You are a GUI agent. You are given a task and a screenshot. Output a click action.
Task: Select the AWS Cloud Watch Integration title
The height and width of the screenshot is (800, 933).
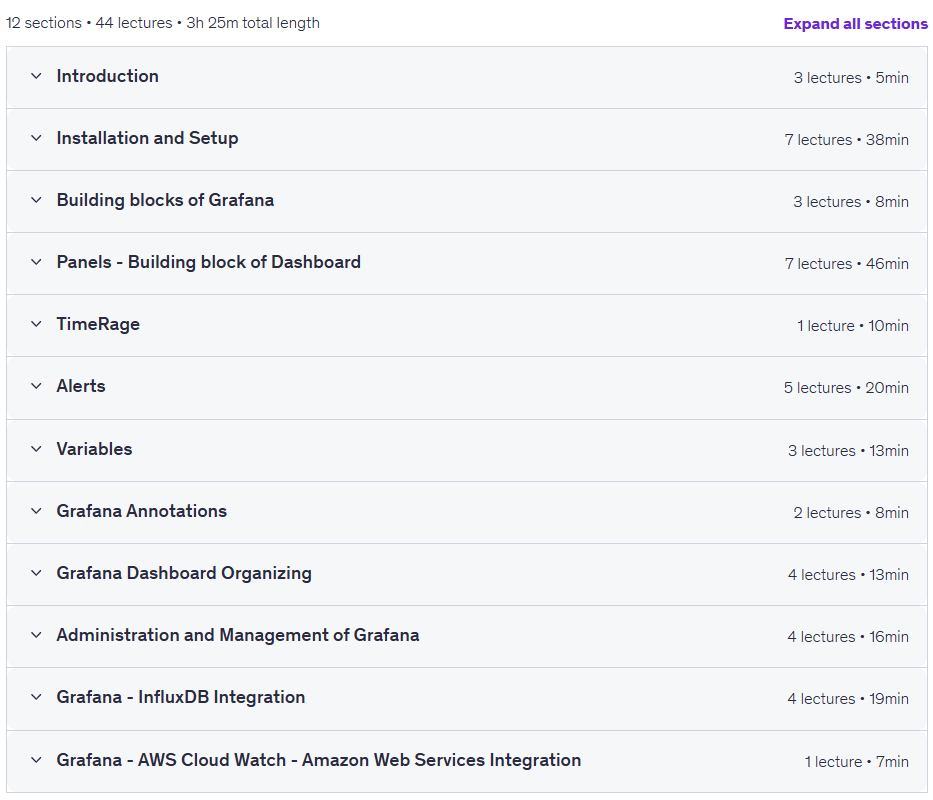click(x=319, y=760)
